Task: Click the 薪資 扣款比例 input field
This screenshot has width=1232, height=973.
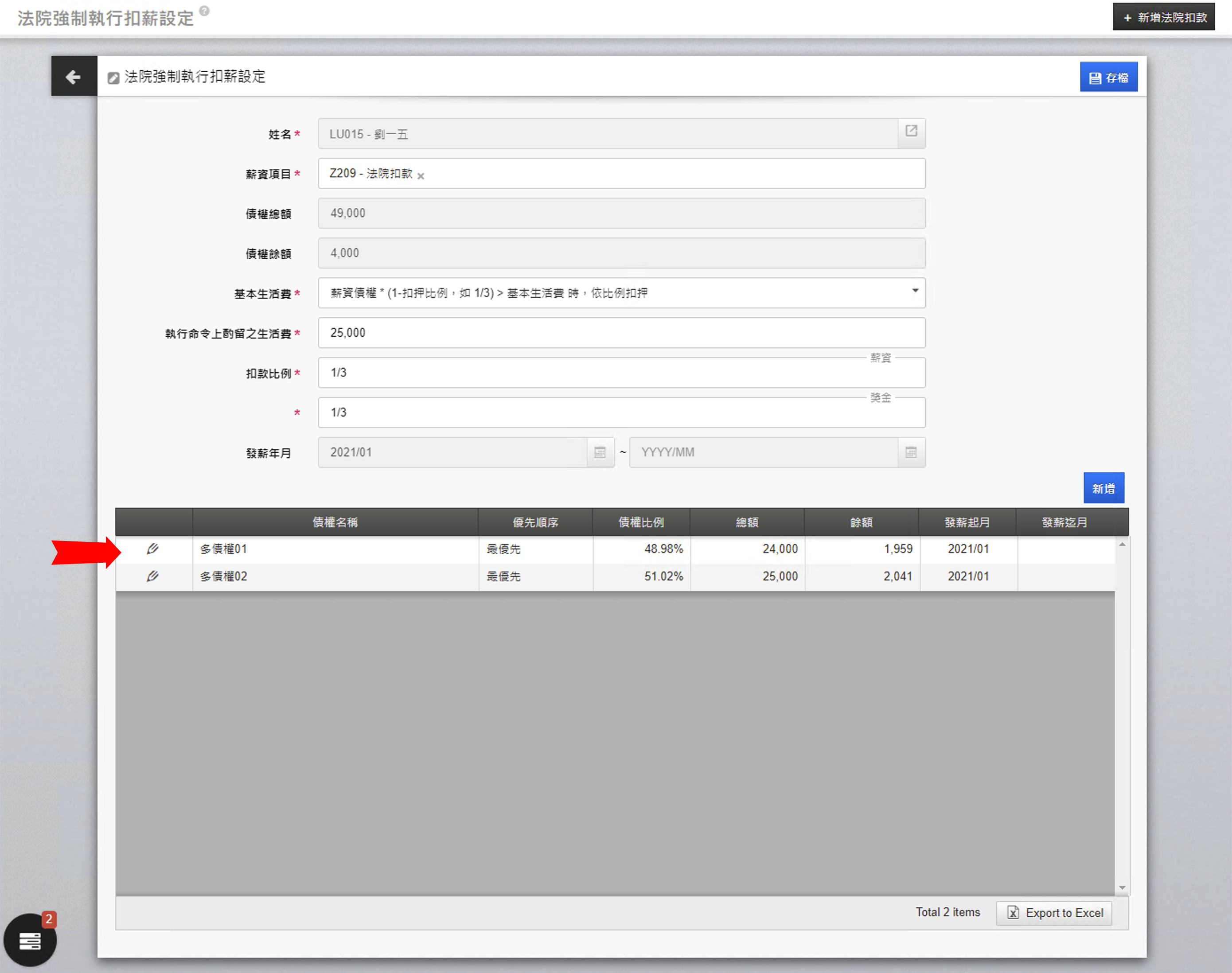Action: pos(621,373)
